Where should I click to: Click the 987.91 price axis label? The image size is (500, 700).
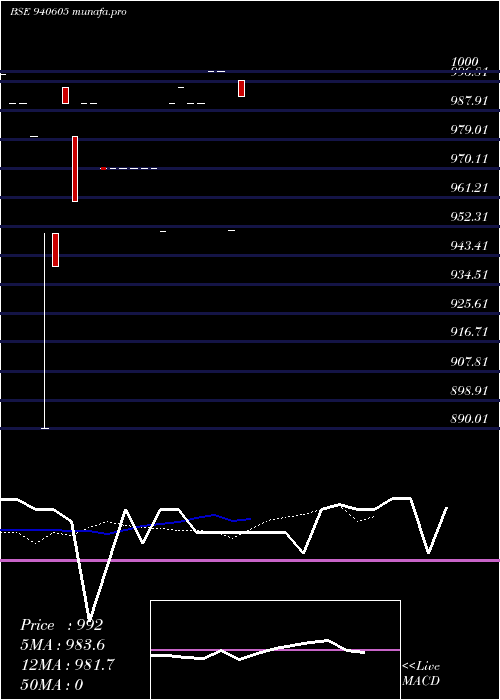coord(469,100)
